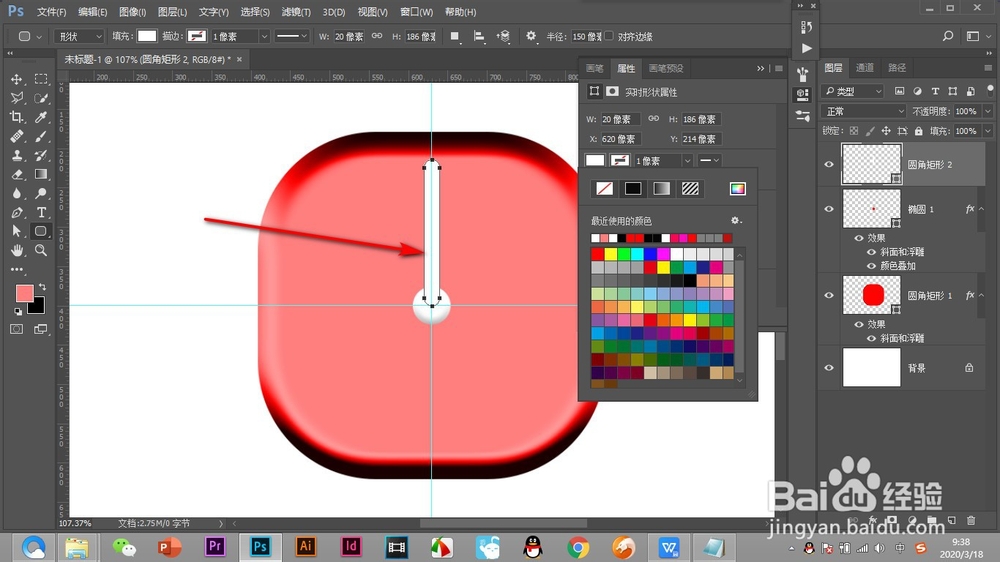The width and height of the screenshot is (1000, 562).
Task: Expand Properties panel tabs chevron
Action: click(760, 68)
